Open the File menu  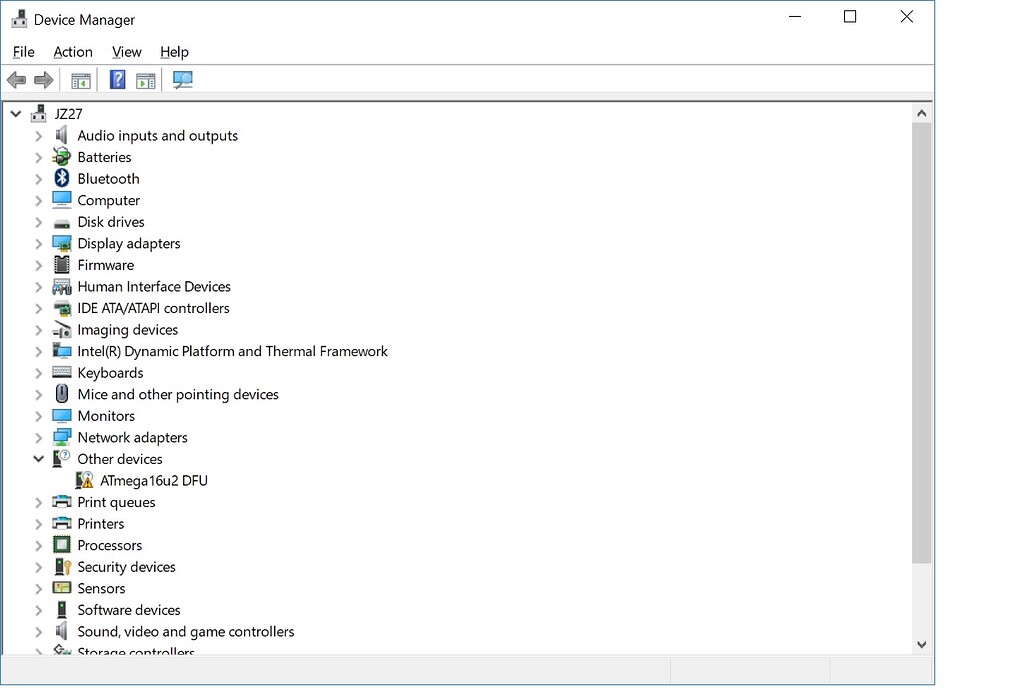click(22, 51)
